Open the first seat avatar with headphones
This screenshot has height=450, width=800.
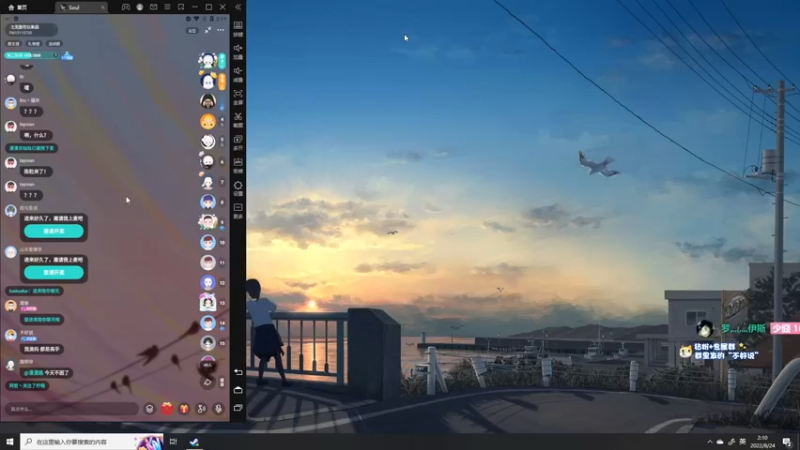tap(208, 61)
